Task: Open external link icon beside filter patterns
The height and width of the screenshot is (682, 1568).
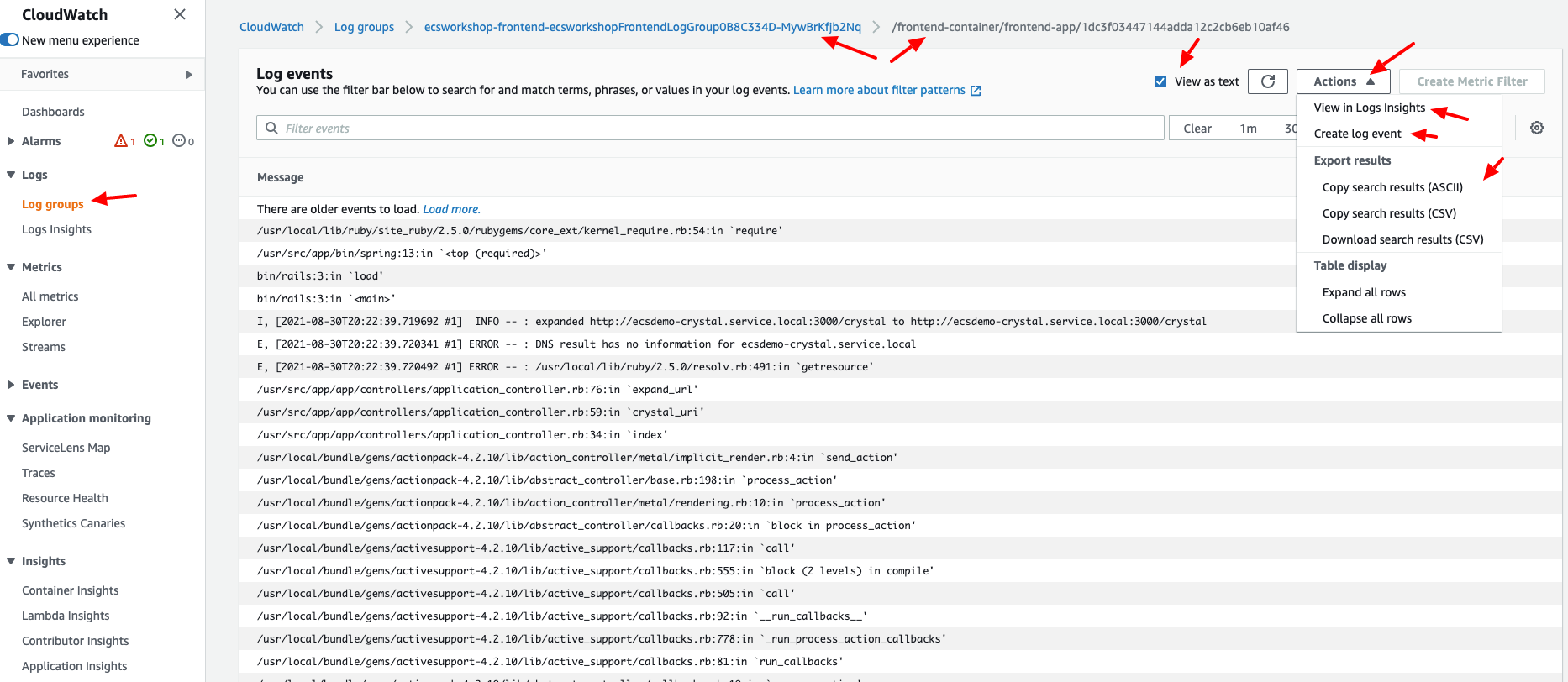Action: (976, 91)
